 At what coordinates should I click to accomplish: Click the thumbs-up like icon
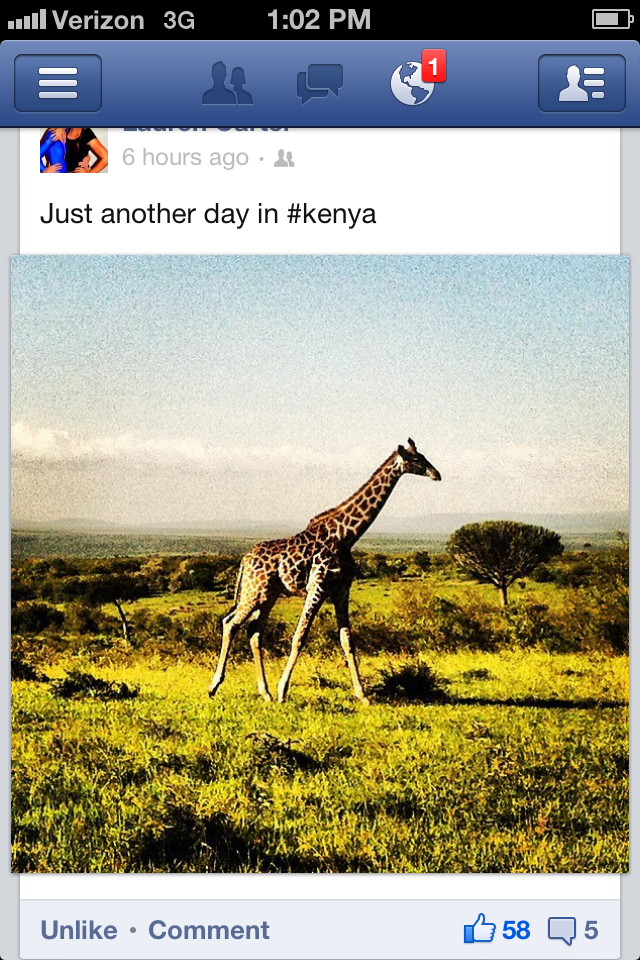pos(479,930)
